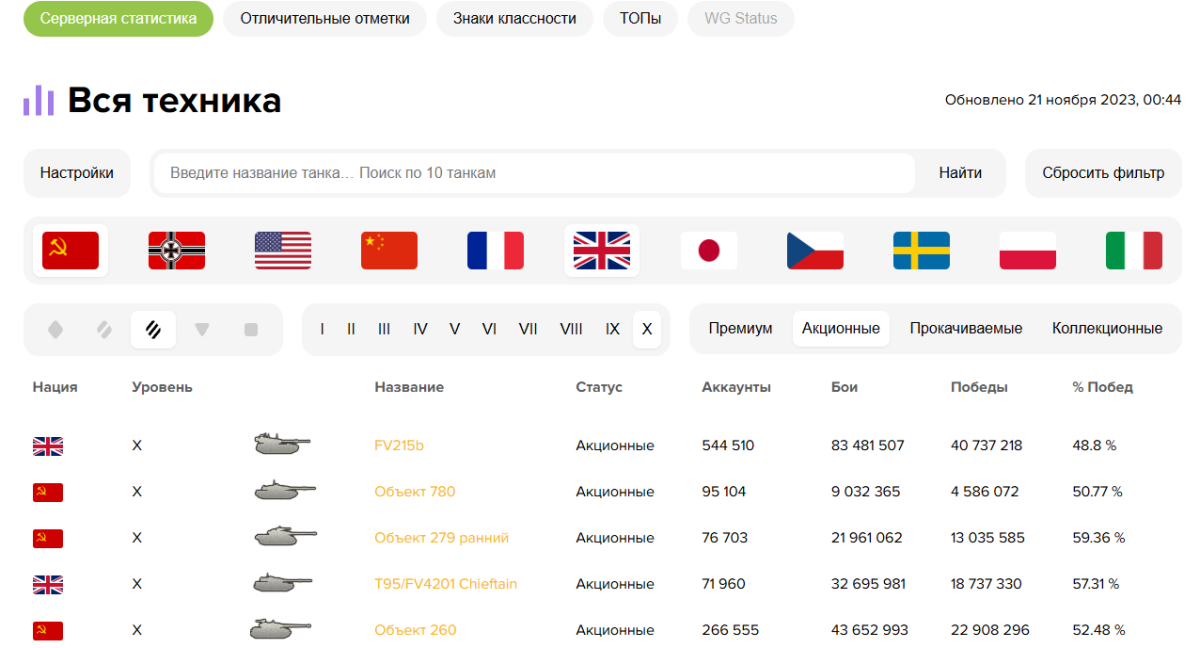Select the USSR flag nation filter
This screenshot has height=648, width=1200.
pyautogui.click(x=70, y=250)
